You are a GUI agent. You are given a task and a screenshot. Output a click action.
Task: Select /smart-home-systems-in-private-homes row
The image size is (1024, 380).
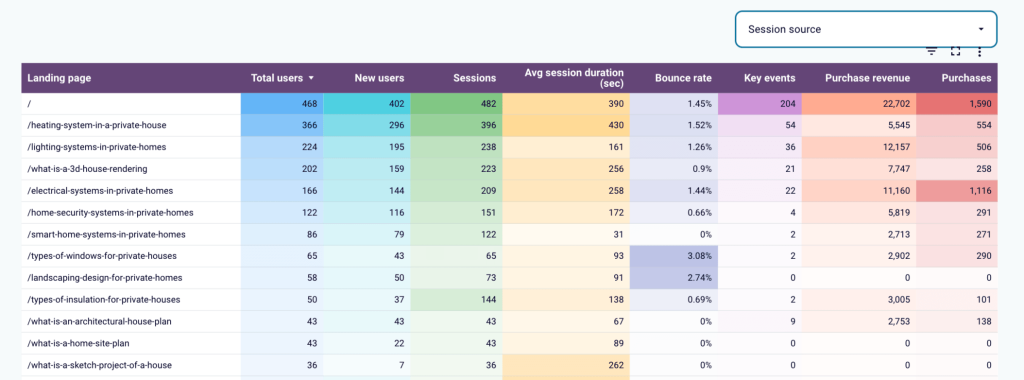click(509, 234)
